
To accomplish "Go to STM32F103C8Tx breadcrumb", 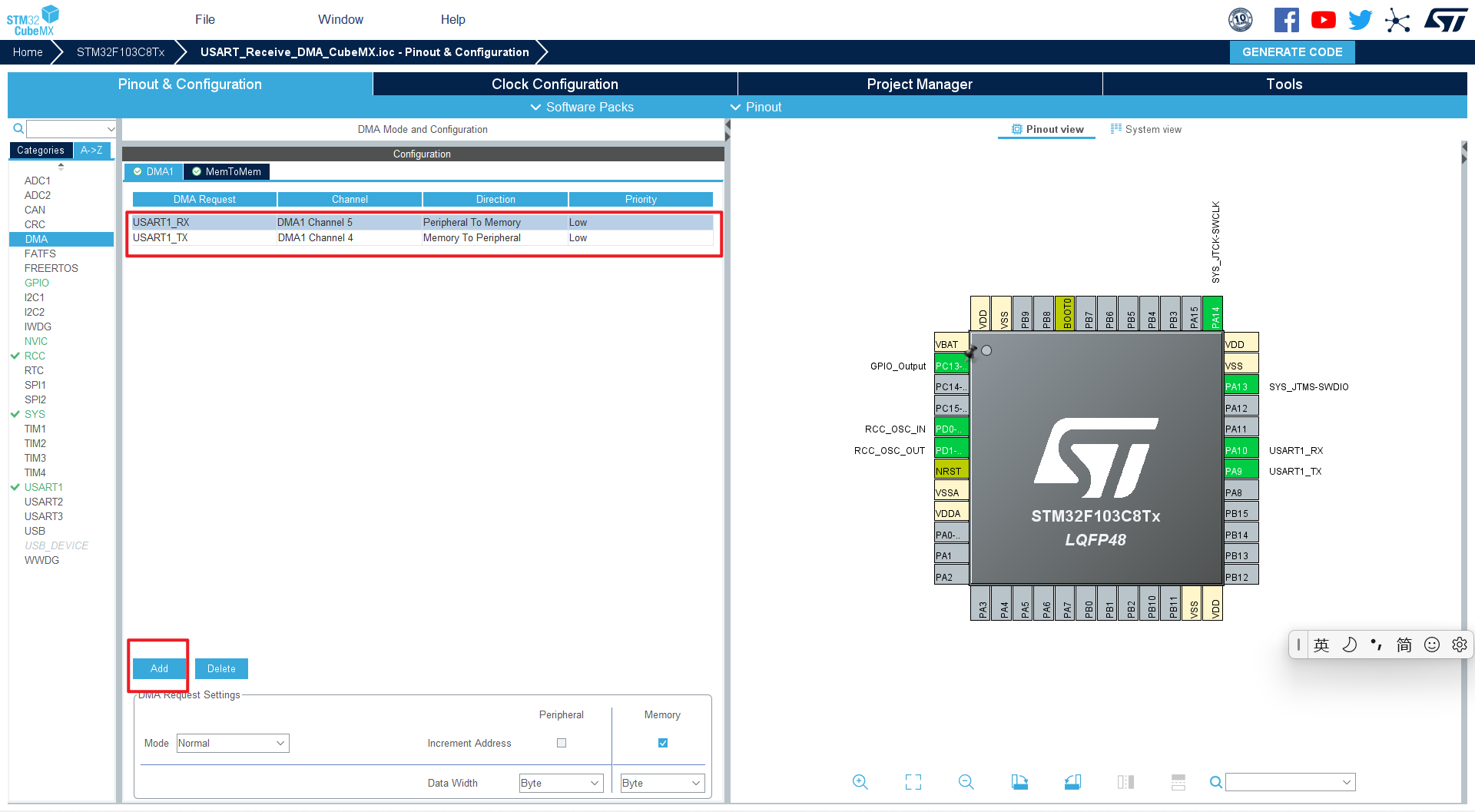I will 121,52.
